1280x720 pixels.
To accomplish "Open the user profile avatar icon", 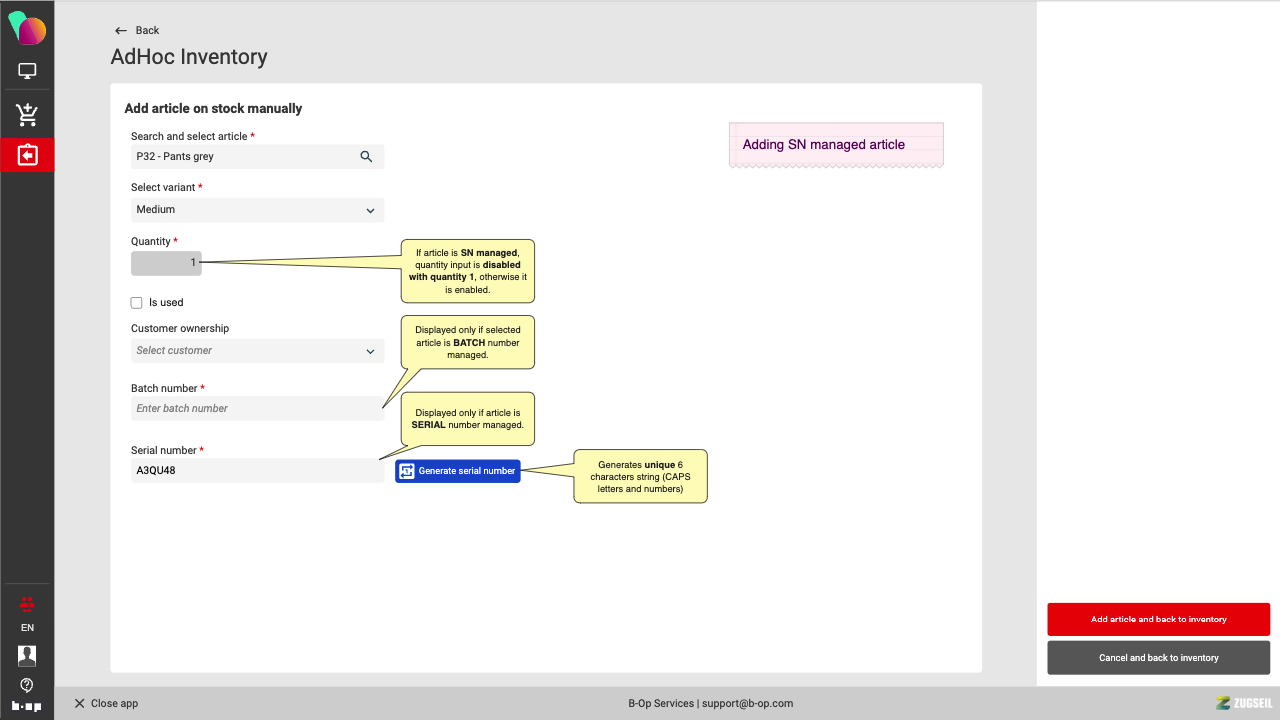I will [27, 656].
